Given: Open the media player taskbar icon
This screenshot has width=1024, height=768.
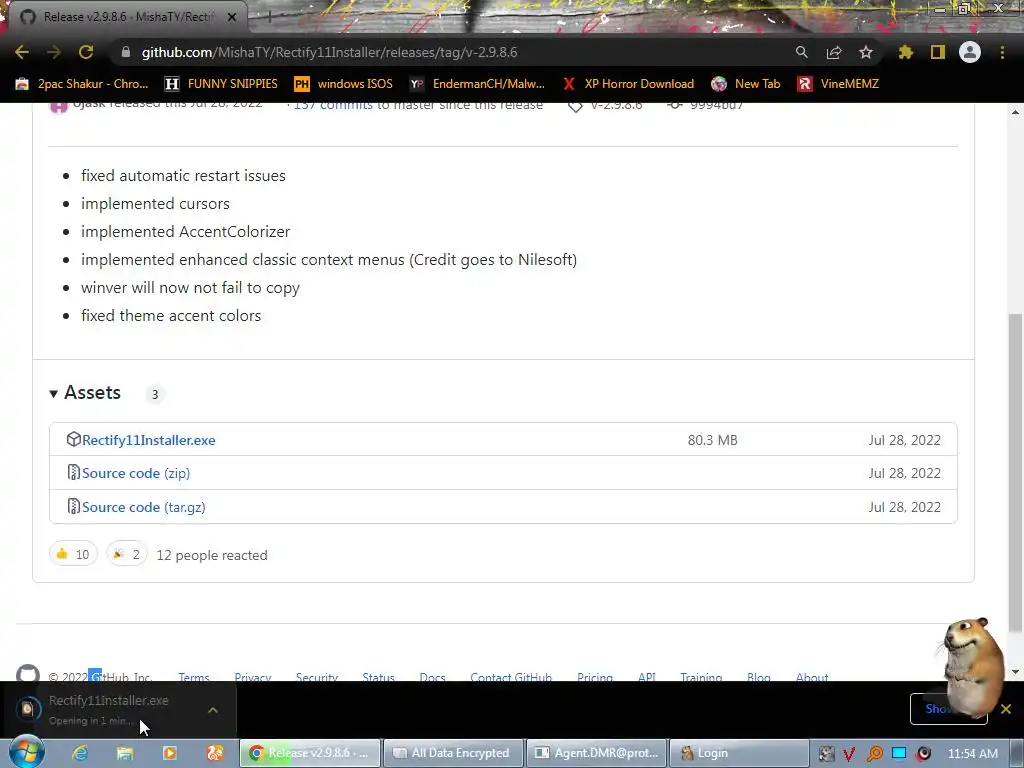Looking at the screenshot, I should coord(170,753).
